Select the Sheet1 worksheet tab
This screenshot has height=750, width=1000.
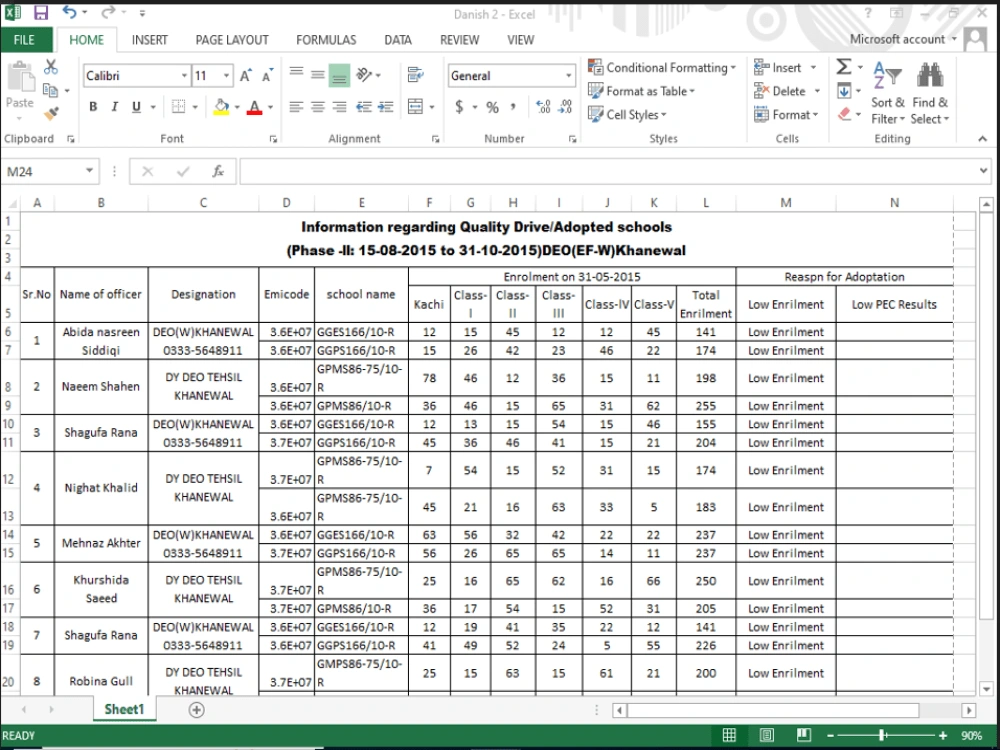124,709
